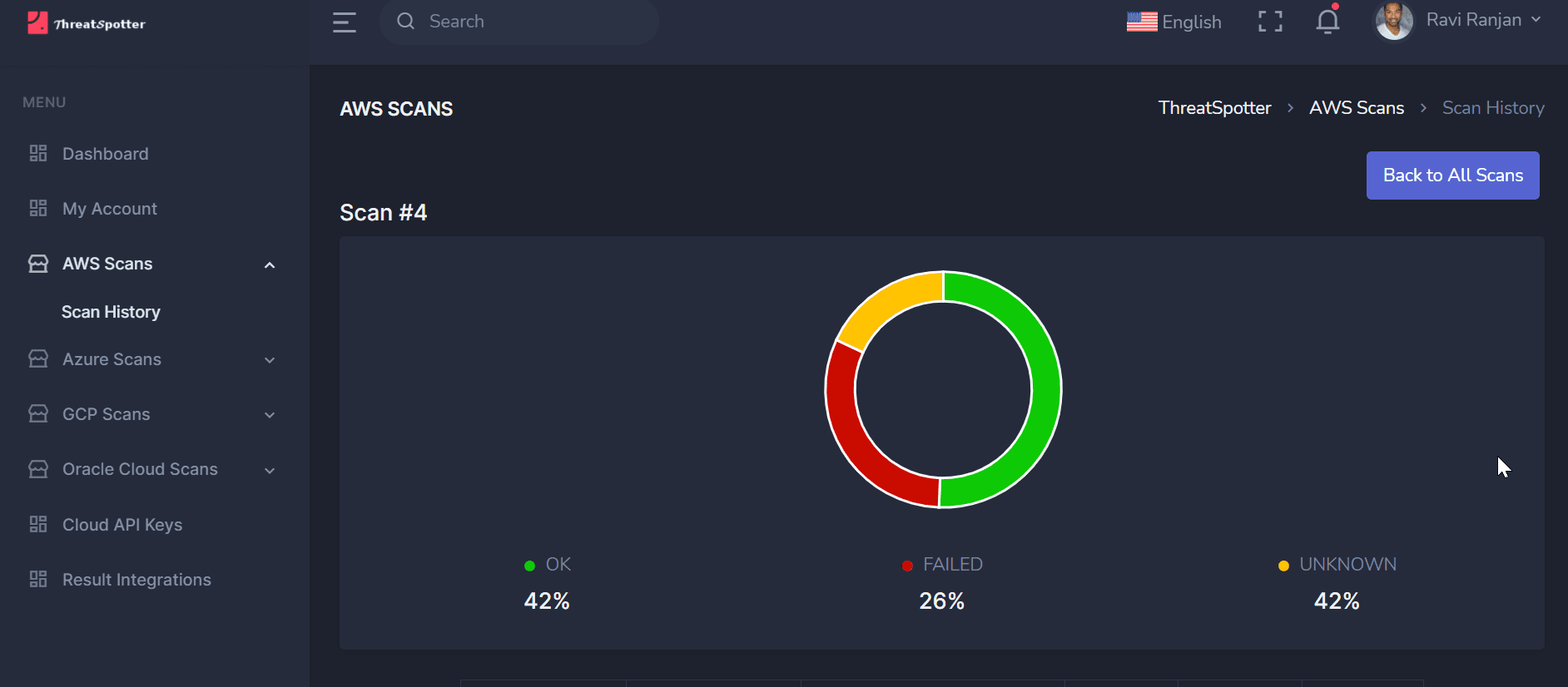Select Azure Scans menu label
The width and height of the screenshot is (1568, 687).
112,359
